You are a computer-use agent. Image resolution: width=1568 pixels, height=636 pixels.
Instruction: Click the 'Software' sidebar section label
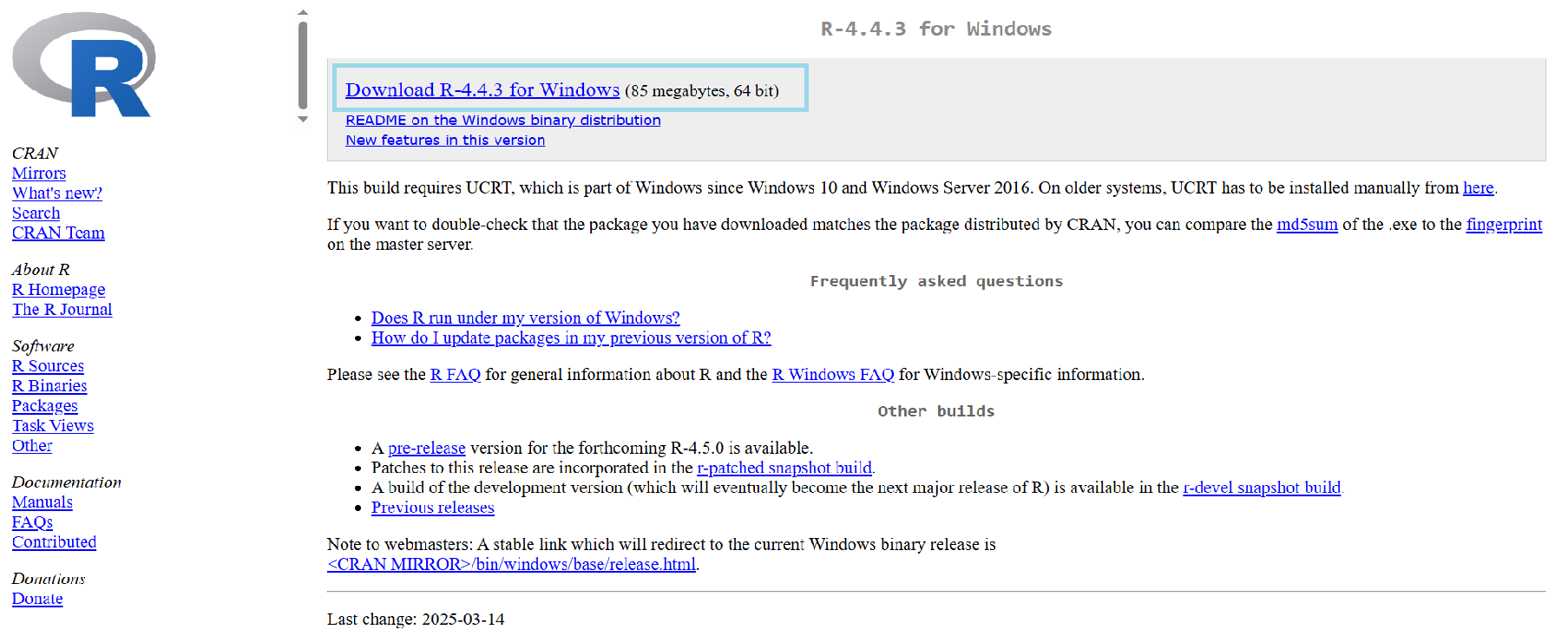pyautogui.click(x=43, y=345)
